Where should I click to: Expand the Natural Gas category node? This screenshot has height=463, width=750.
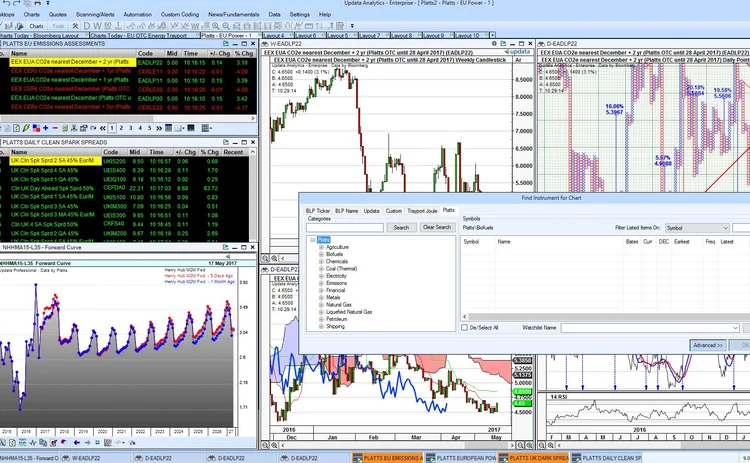[321, 305]
